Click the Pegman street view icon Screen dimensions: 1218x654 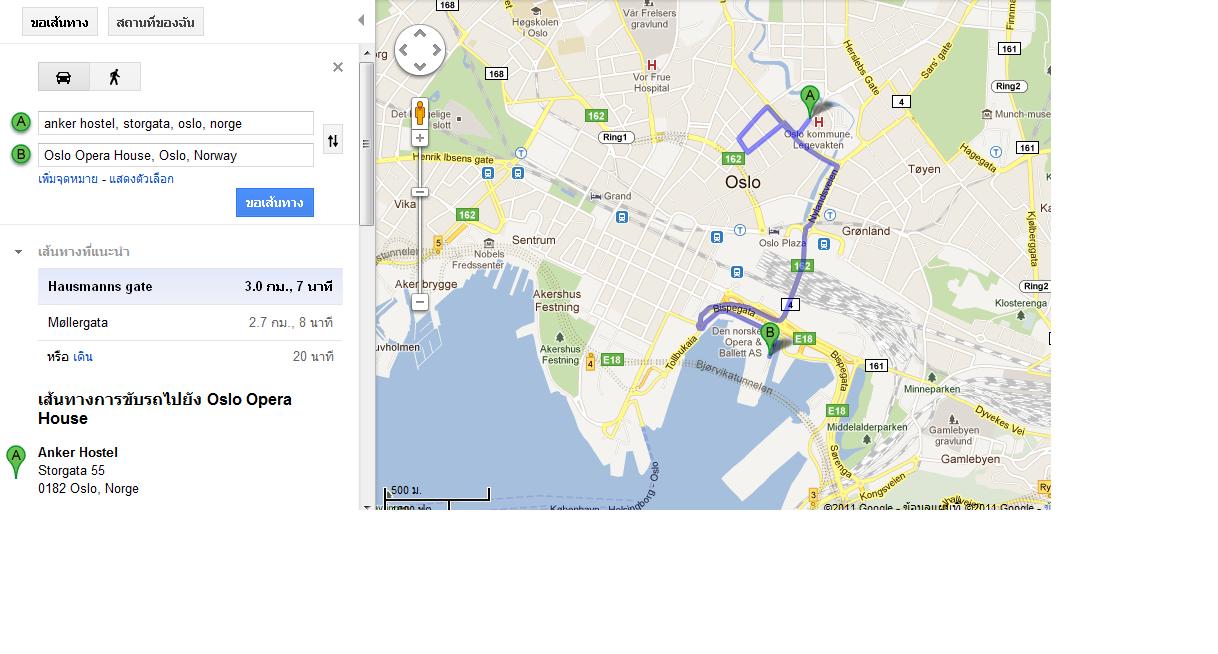point(420,112)
